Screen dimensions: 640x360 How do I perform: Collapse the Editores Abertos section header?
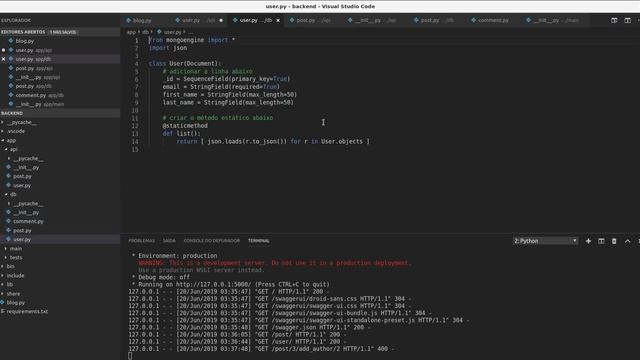[x=60, y=32]
